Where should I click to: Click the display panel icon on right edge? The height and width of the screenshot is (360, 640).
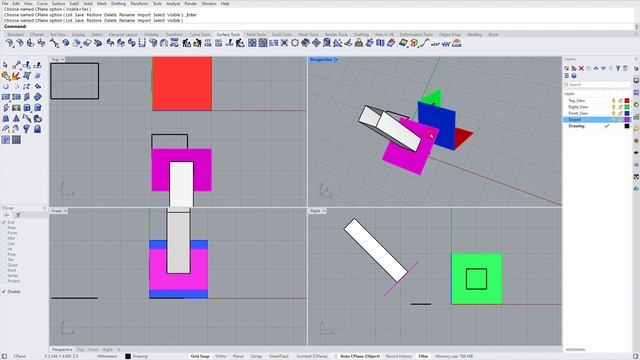636,81
